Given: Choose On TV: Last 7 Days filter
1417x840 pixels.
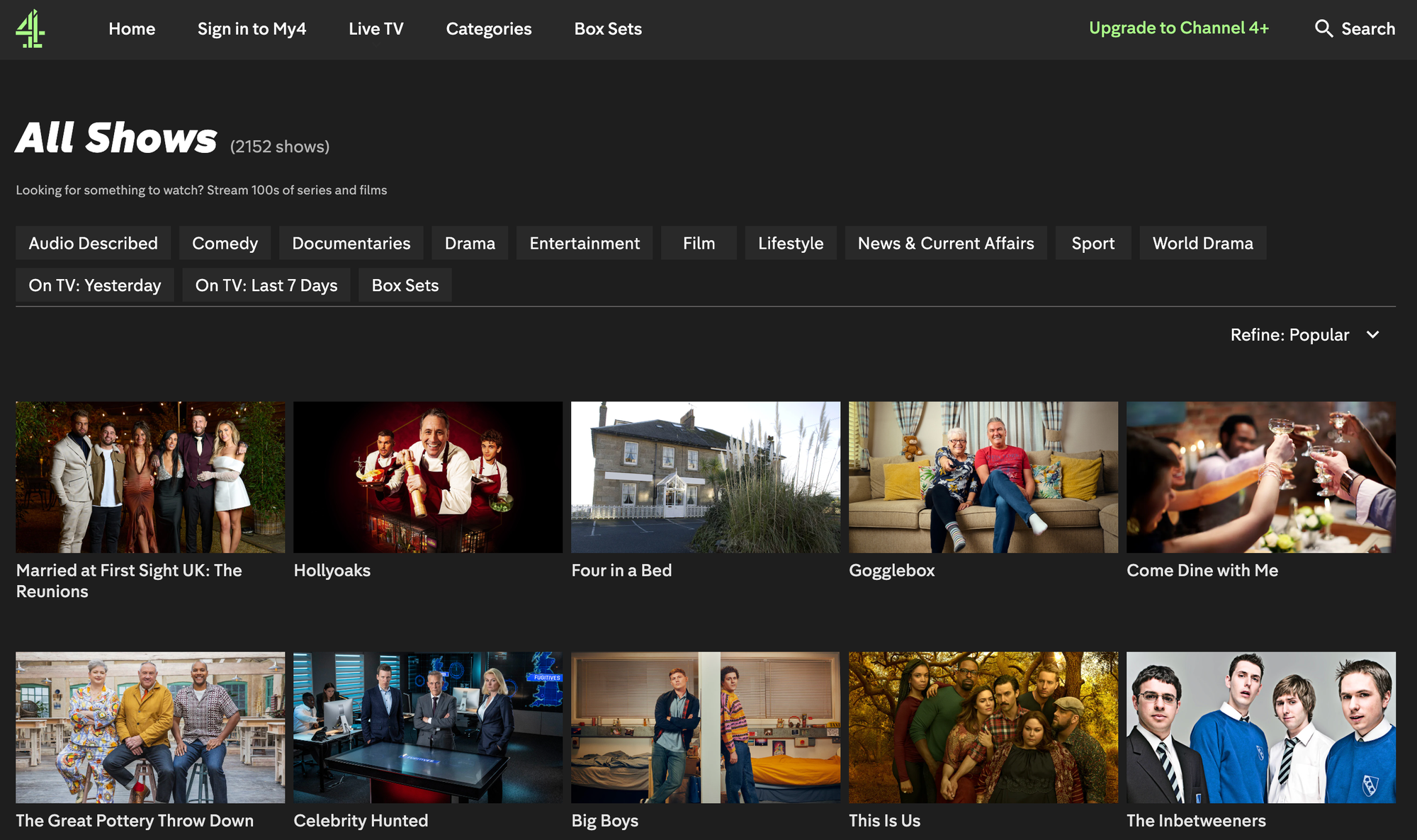Looking at the screenshot, I should point(266,285).
